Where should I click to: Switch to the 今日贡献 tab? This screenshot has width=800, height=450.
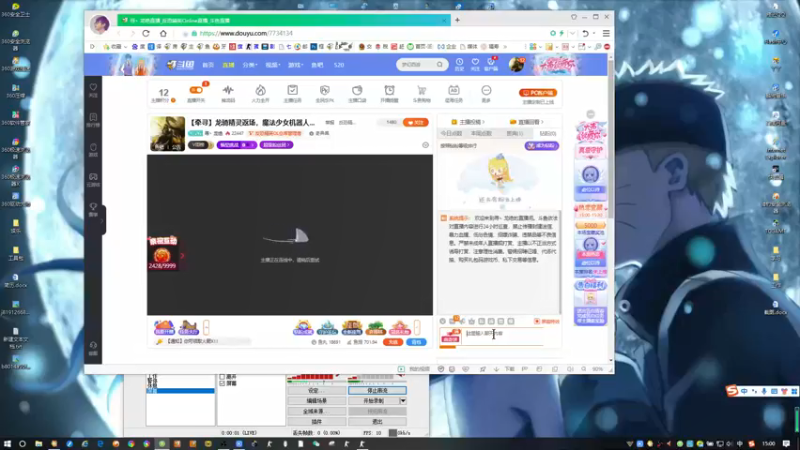coord(451,134)
